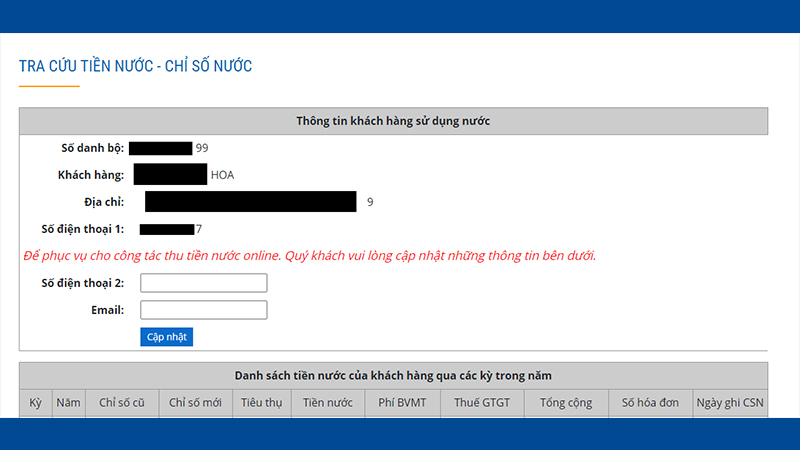Click the Số danh bộ label
Image resolution: width=800 pixels, height=450 pixels.
point(92,148)
